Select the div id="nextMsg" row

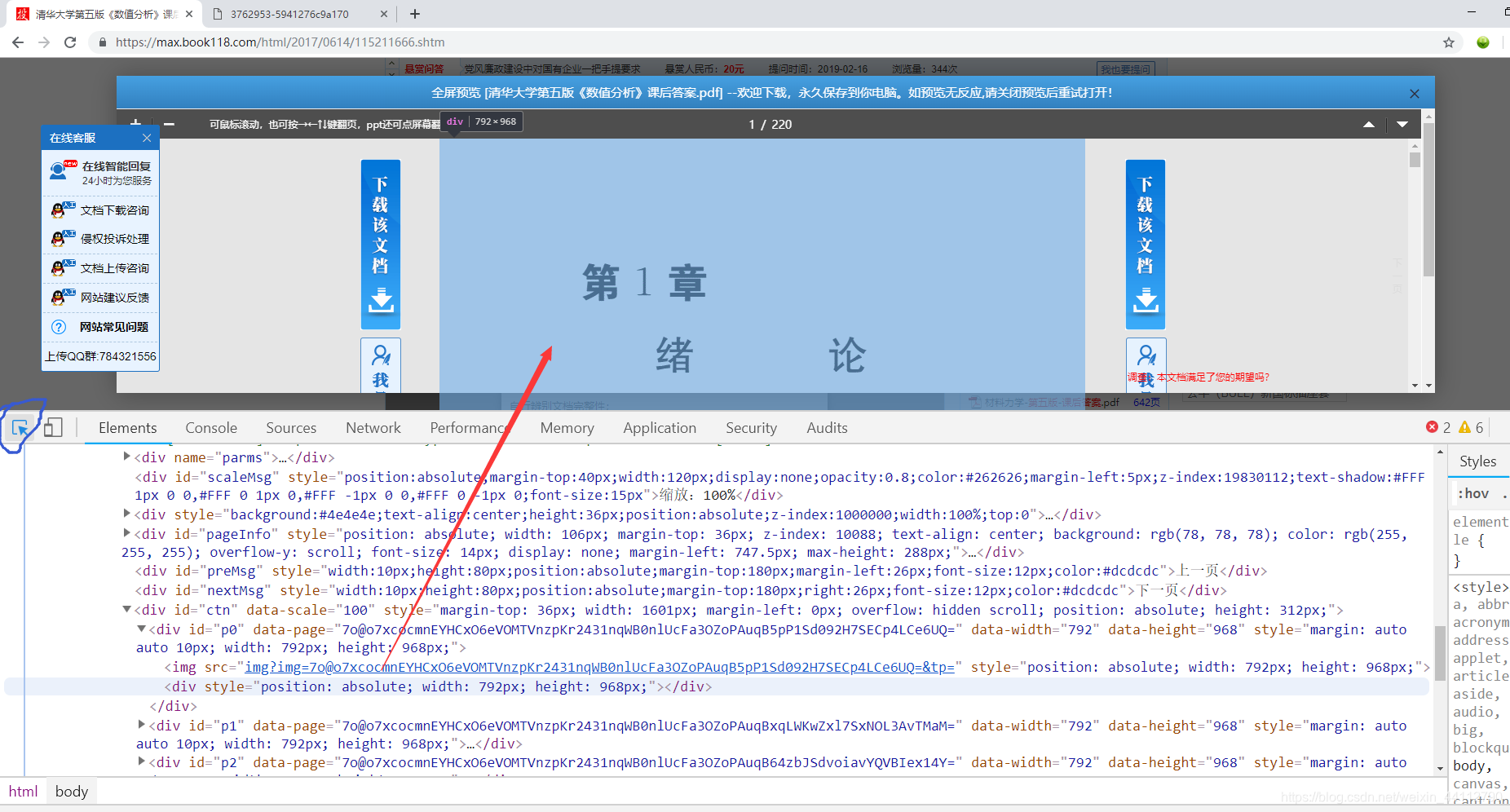coord(680,590)
